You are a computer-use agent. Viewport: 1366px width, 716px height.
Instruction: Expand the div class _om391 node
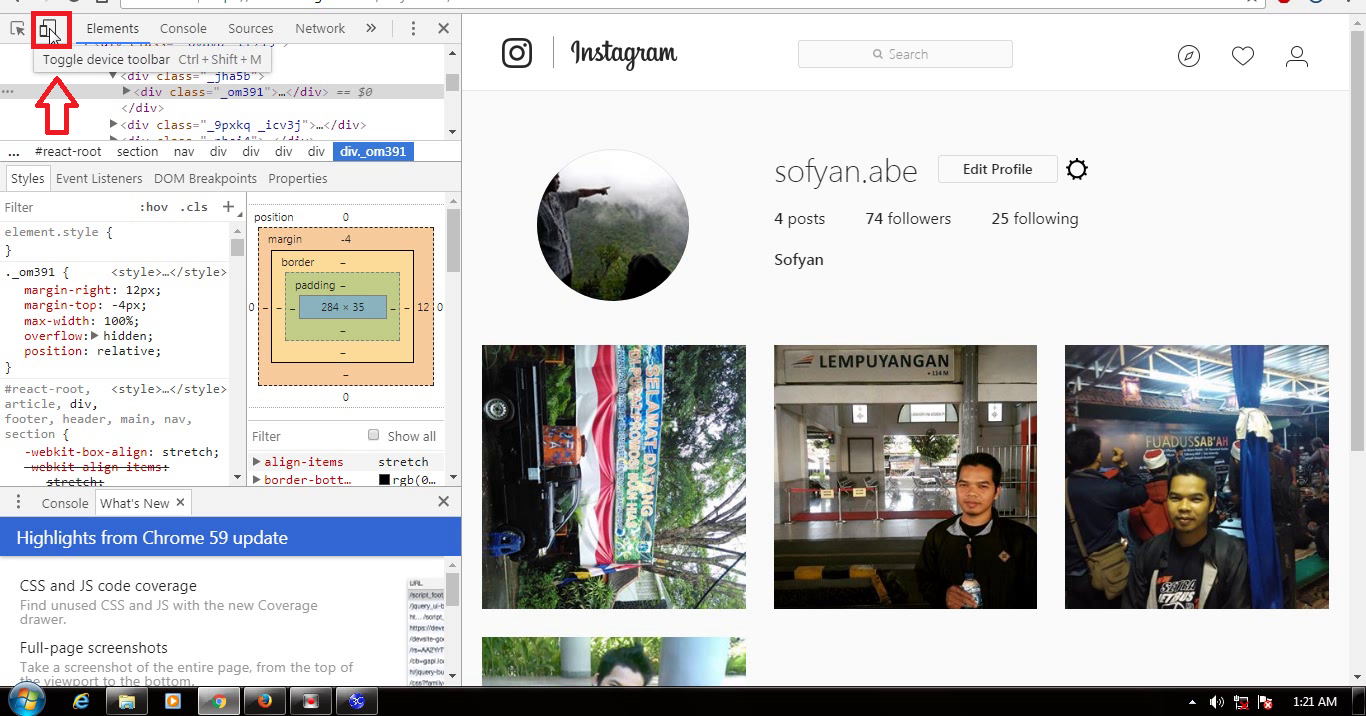click(x=127, y=92)
